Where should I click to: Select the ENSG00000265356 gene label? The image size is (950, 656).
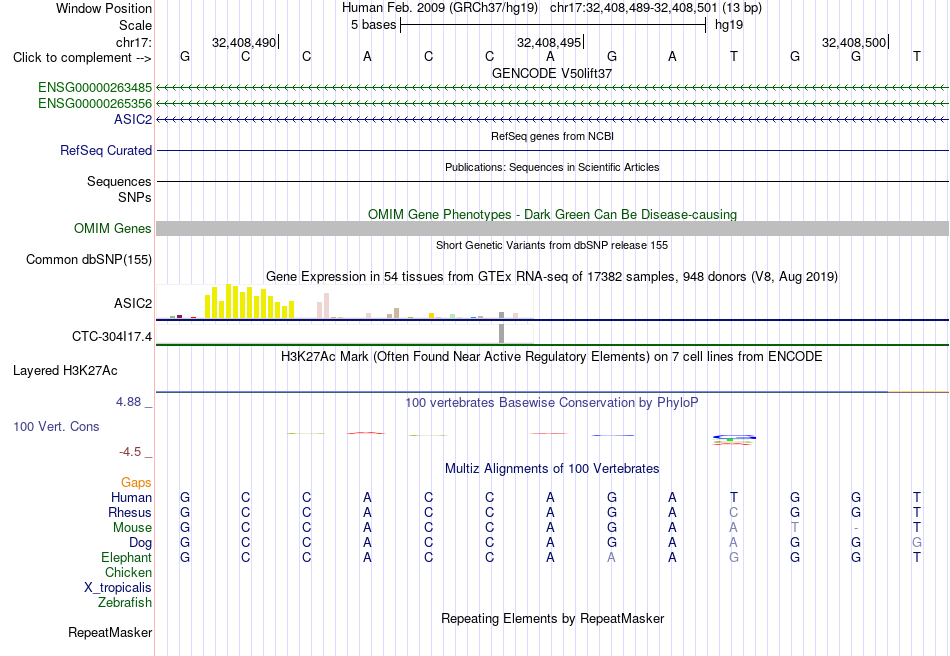click(95, 104)
